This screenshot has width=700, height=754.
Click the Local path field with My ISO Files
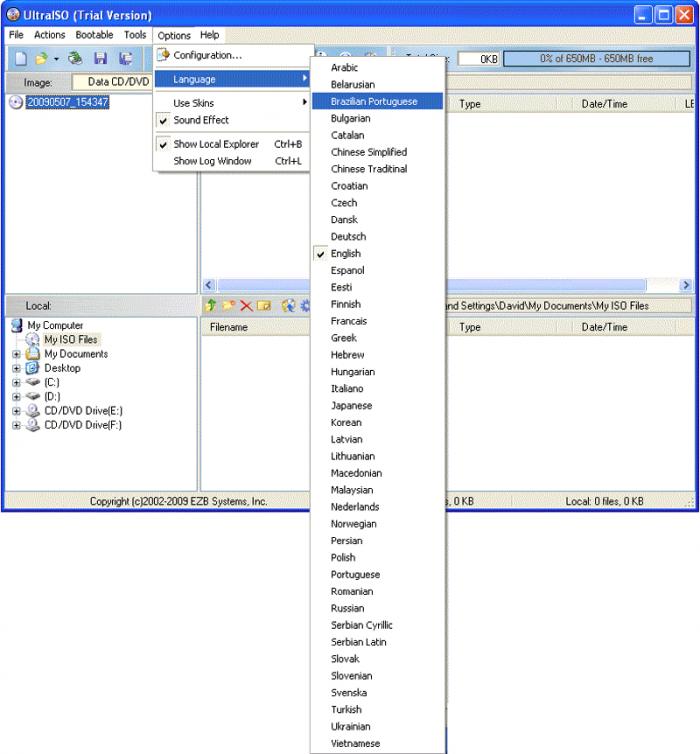568,306
